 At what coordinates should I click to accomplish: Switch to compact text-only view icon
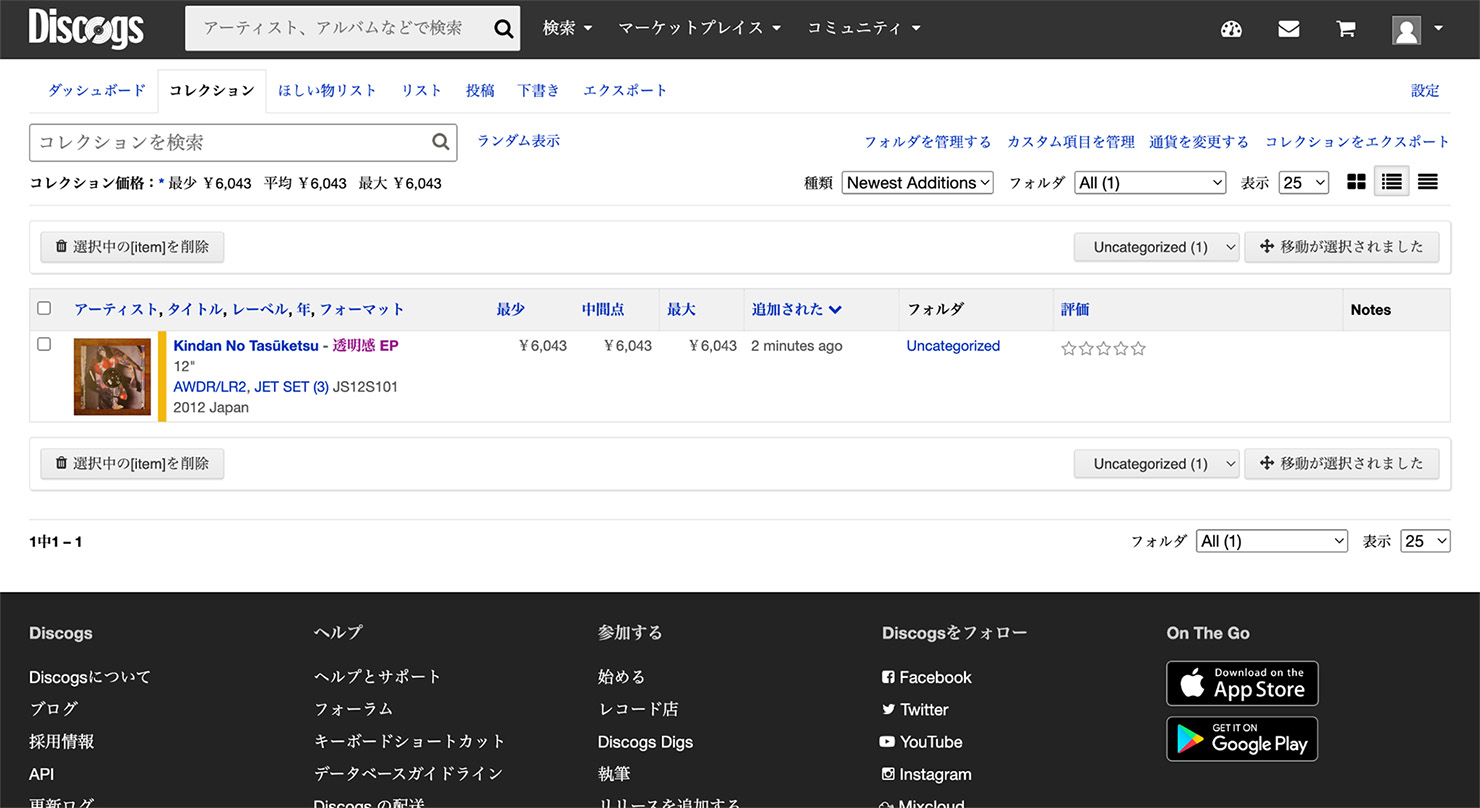tap(1428, 182)
